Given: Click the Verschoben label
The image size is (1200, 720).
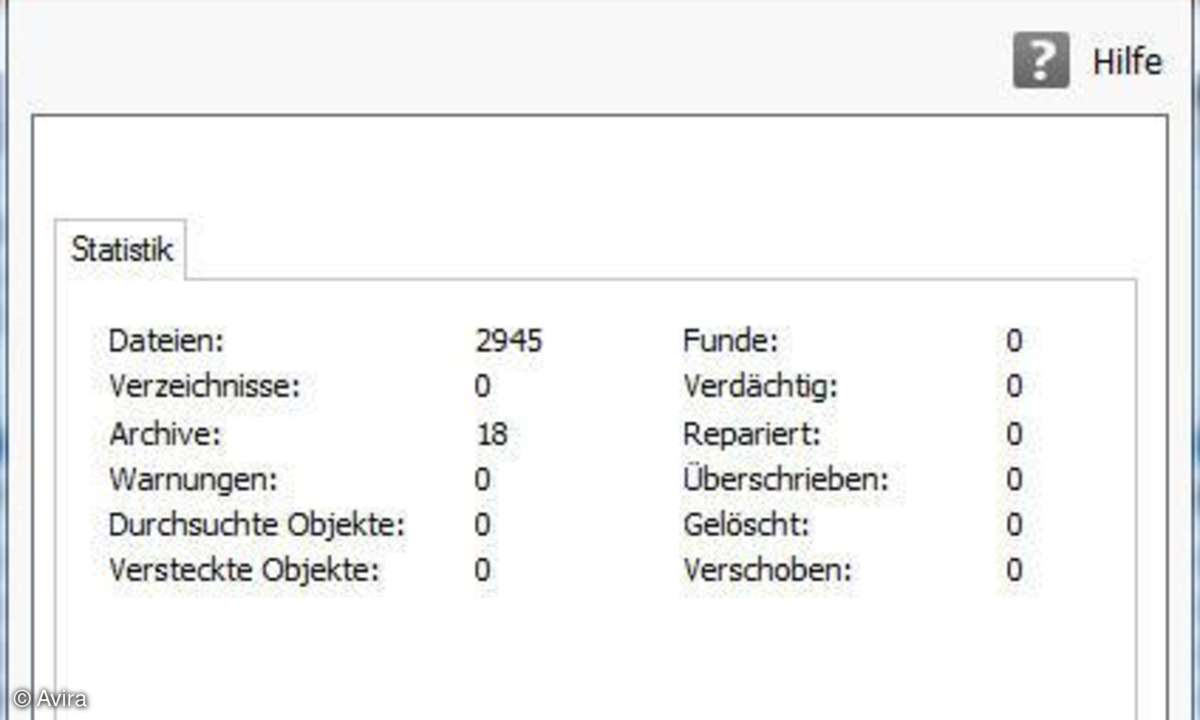Looking at the screenshot, I should point(768,571).
